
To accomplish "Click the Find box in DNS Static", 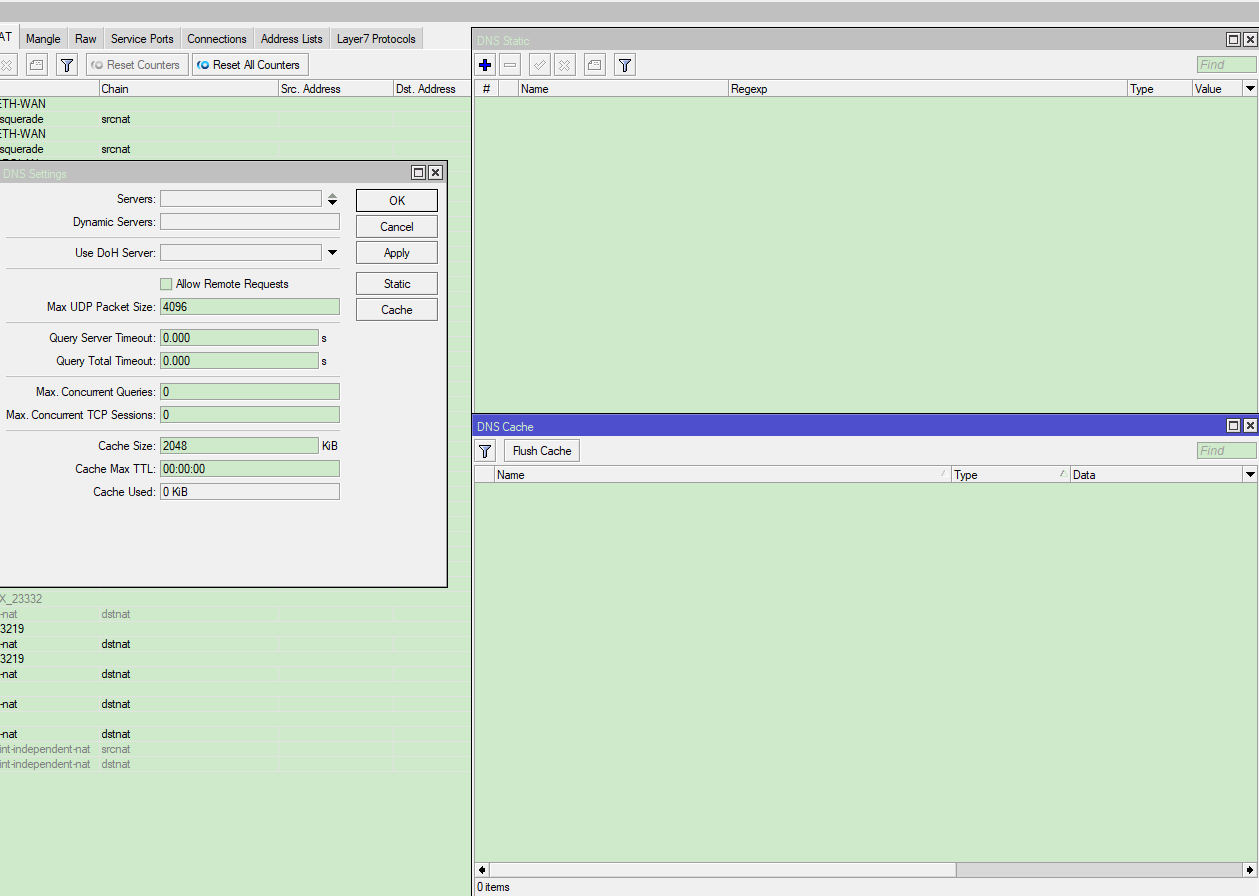I will (1226, 65).
